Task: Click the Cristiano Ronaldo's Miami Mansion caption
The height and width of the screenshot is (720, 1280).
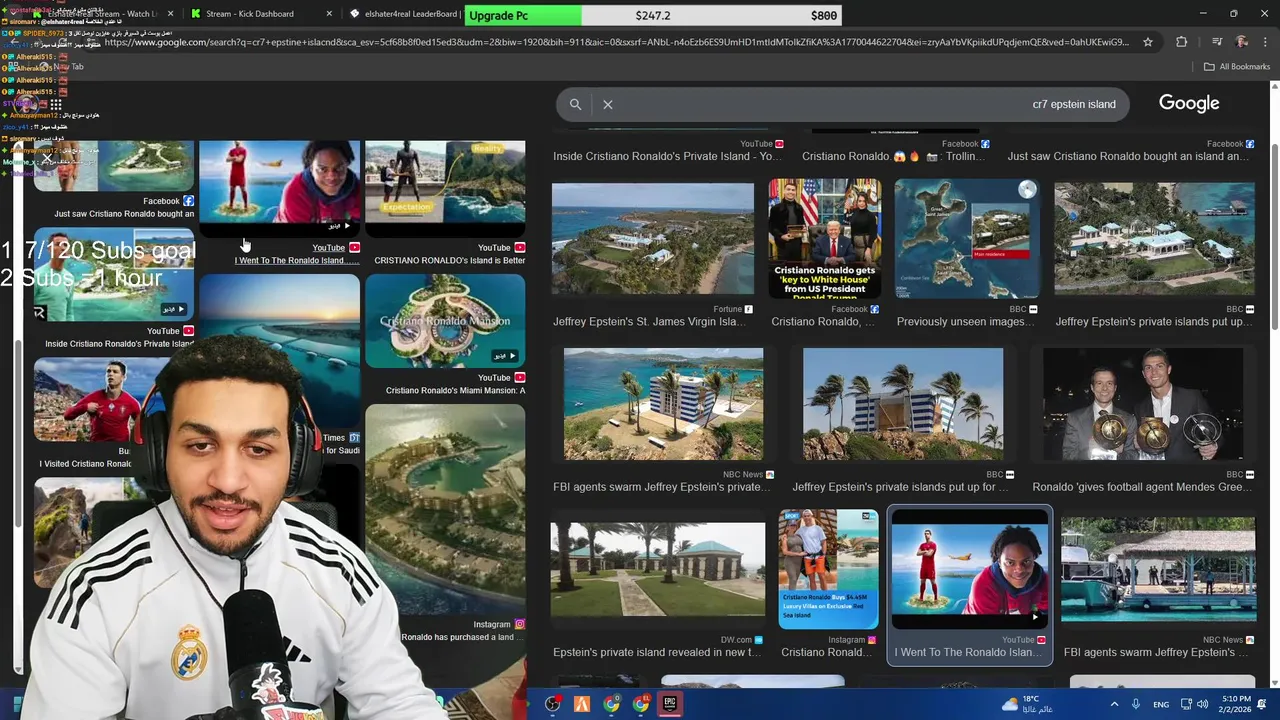Action: [455, 391]
